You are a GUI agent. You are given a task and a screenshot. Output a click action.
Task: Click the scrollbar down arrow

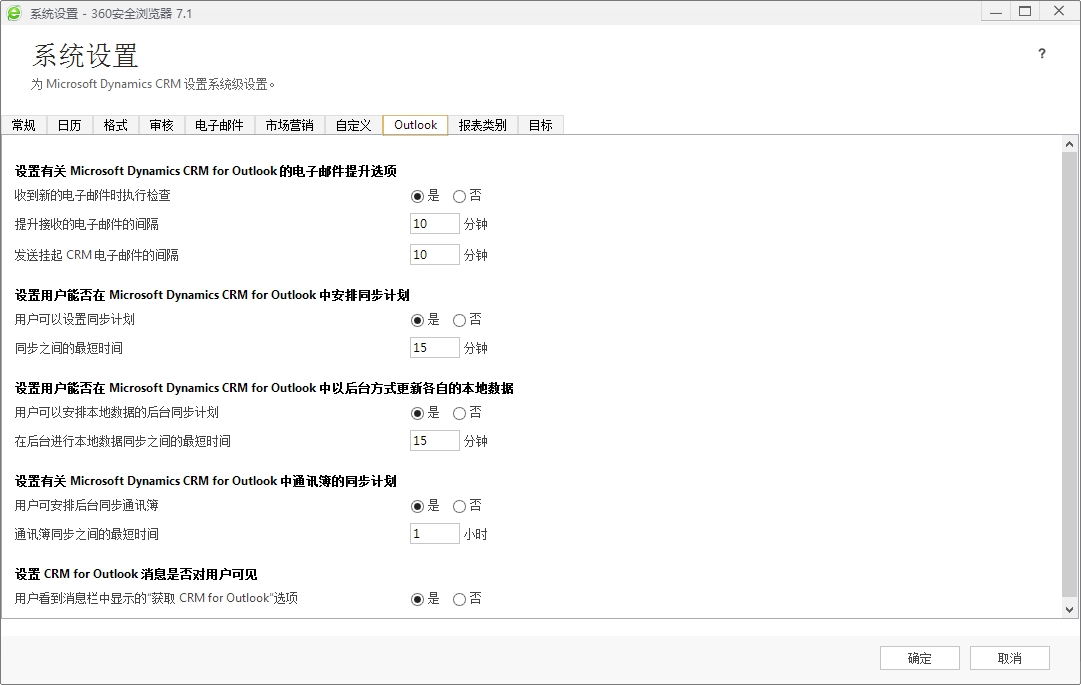pyautogui.click(x=1069, y=609)
